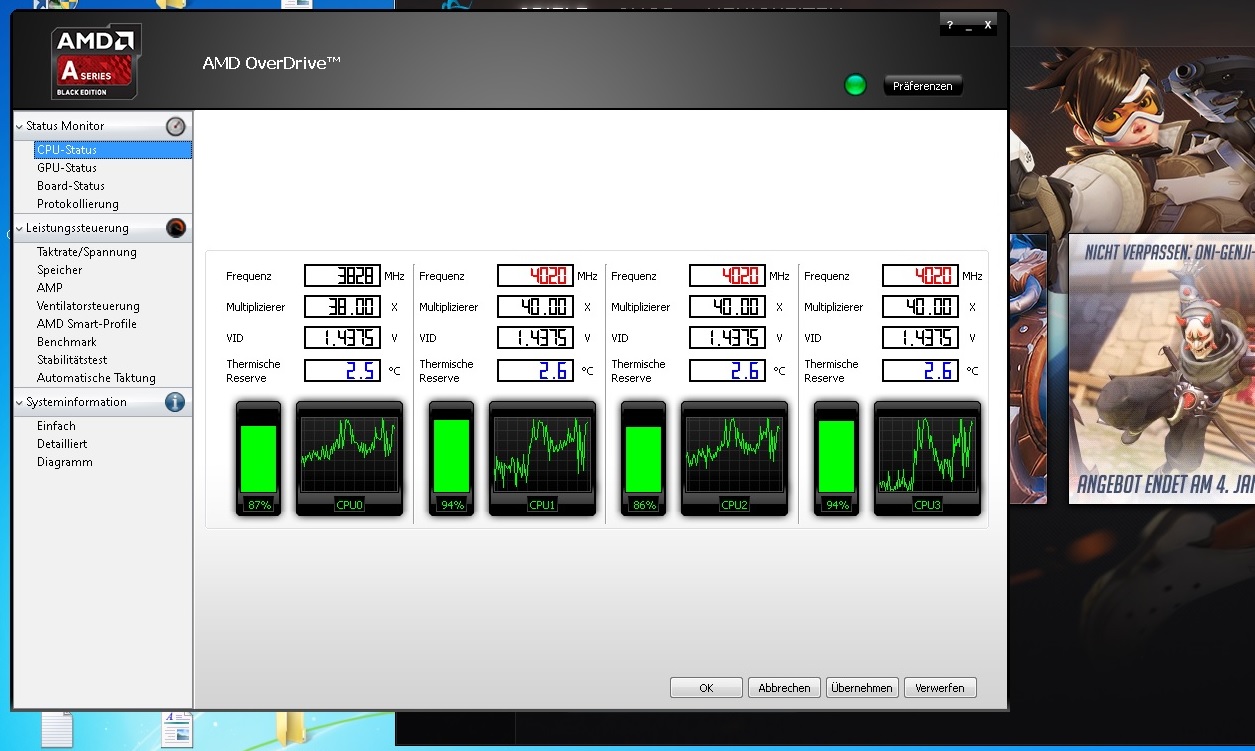Click the Präferenzen button
The height and width of the screenshot is (751, 1255).
923,86
